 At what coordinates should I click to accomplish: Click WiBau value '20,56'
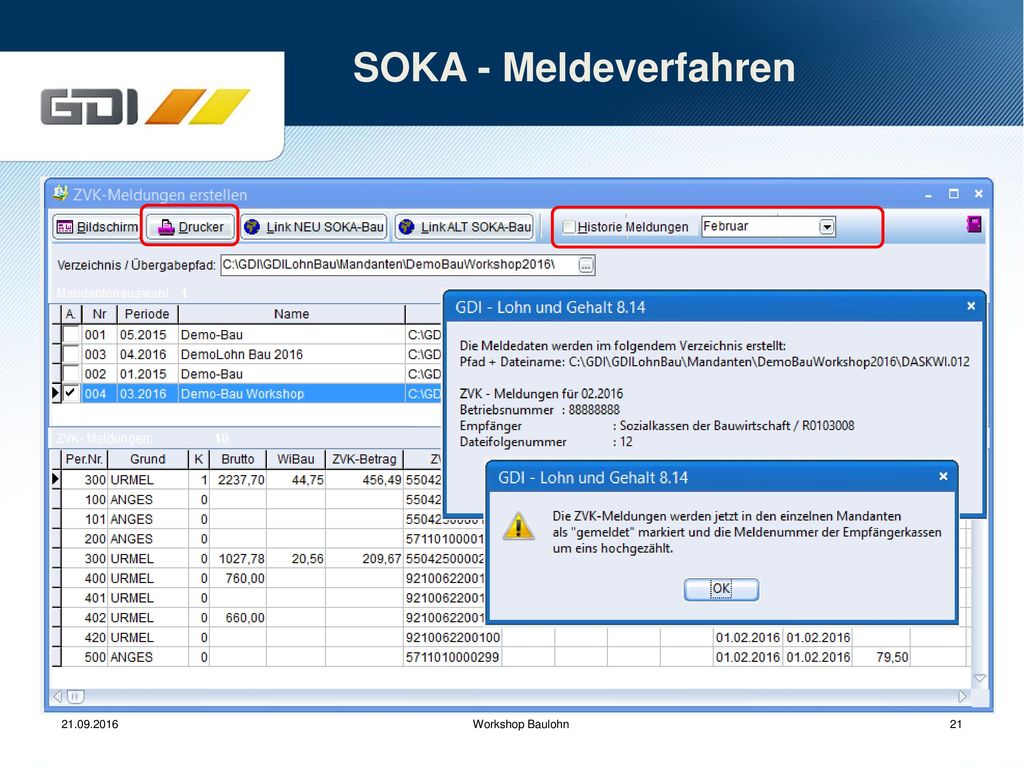(308, 559)
